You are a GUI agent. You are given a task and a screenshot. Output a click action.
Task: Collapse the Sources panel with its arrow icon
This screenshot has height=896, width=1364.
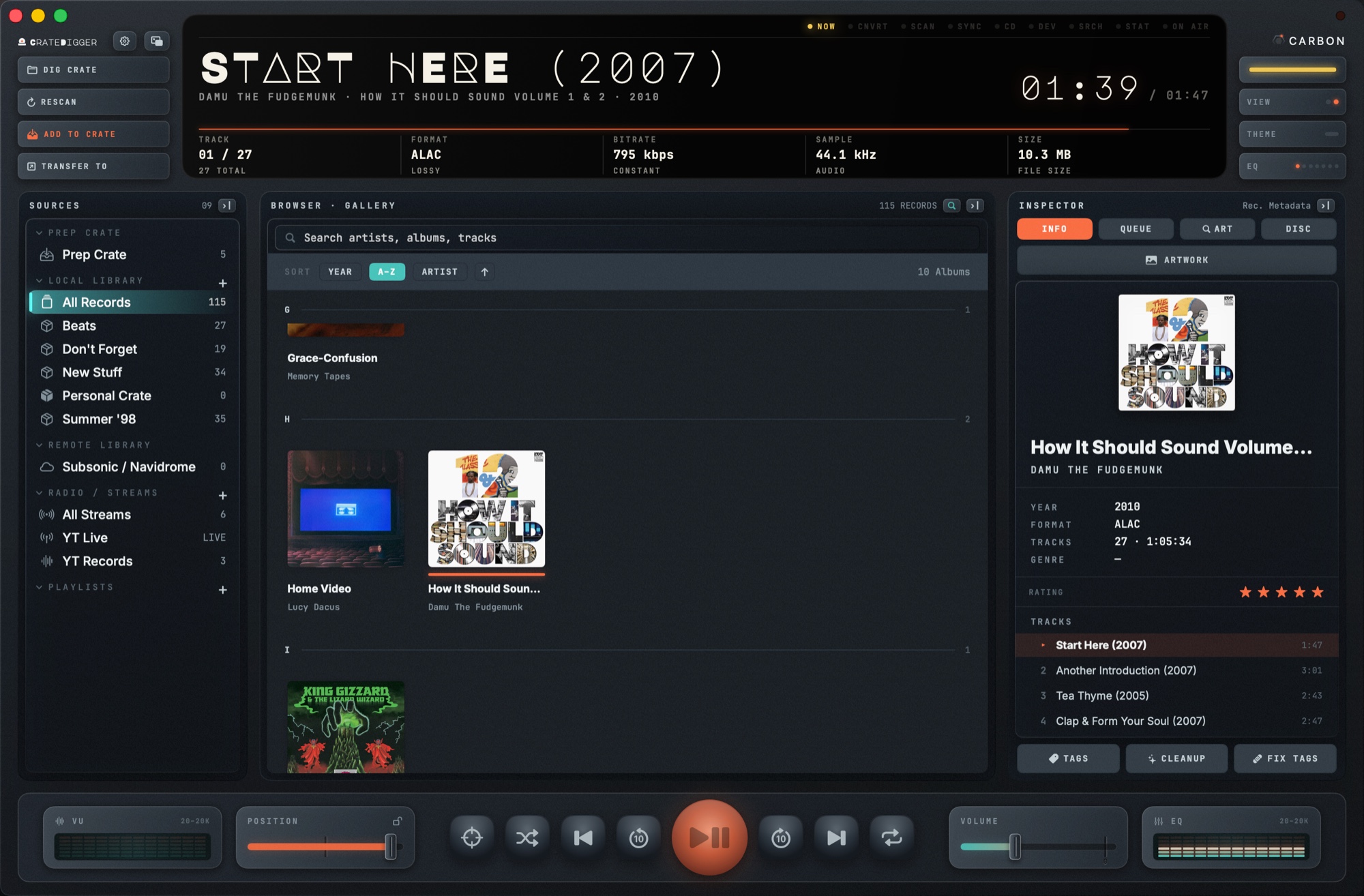coord(227,205)
